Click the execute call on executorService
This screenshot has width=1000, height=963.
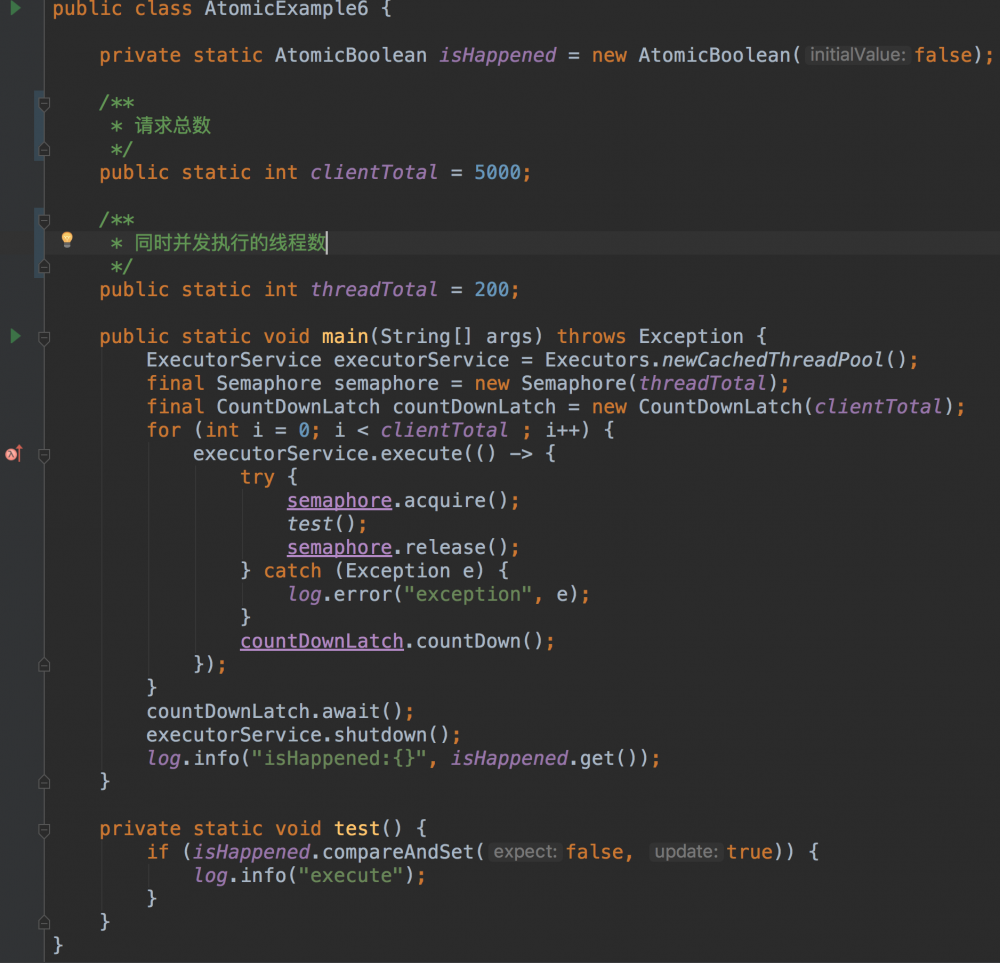pos(421,453)
